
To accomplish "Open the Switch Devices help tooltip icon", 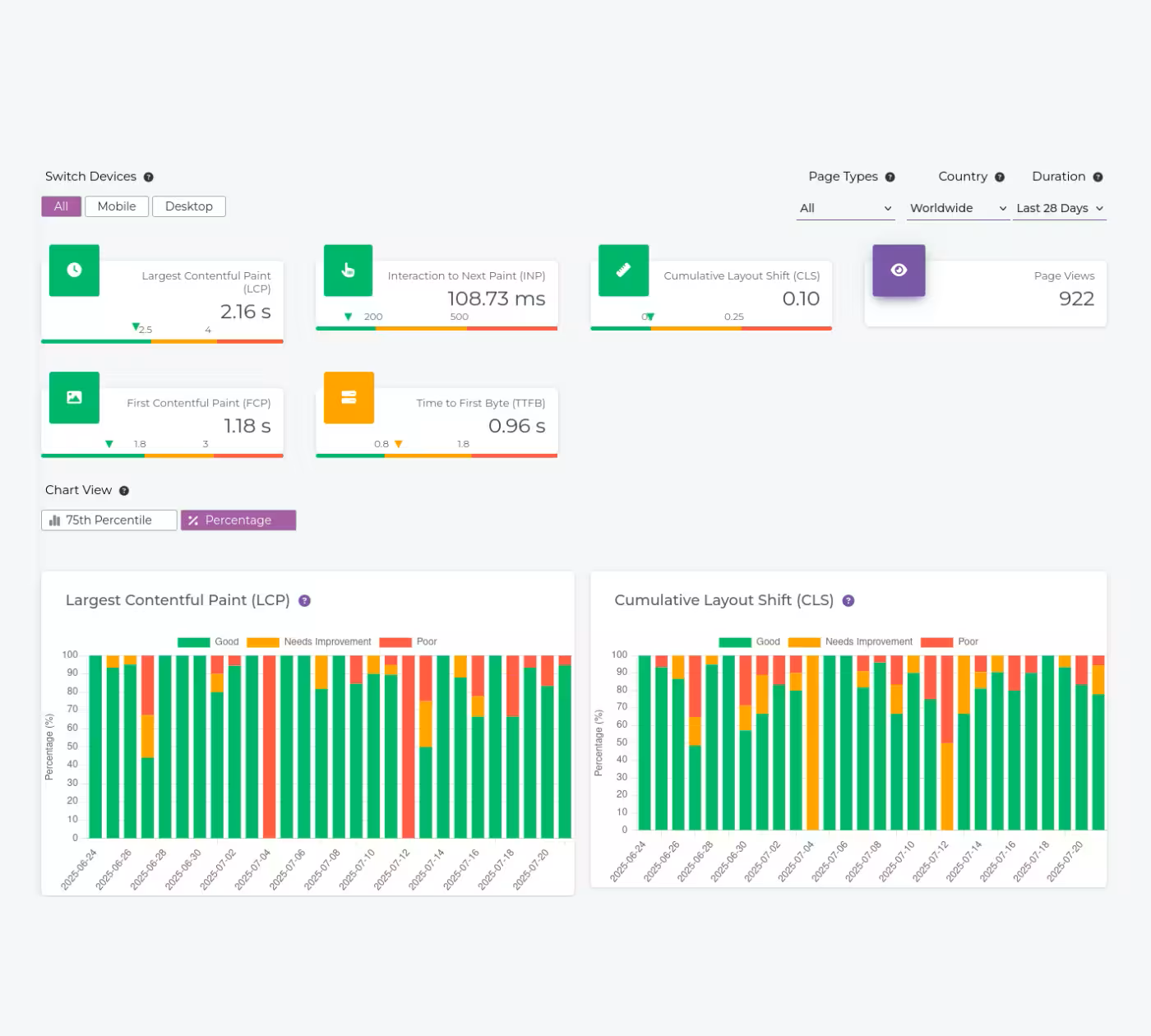I will [x=149, y=176].
